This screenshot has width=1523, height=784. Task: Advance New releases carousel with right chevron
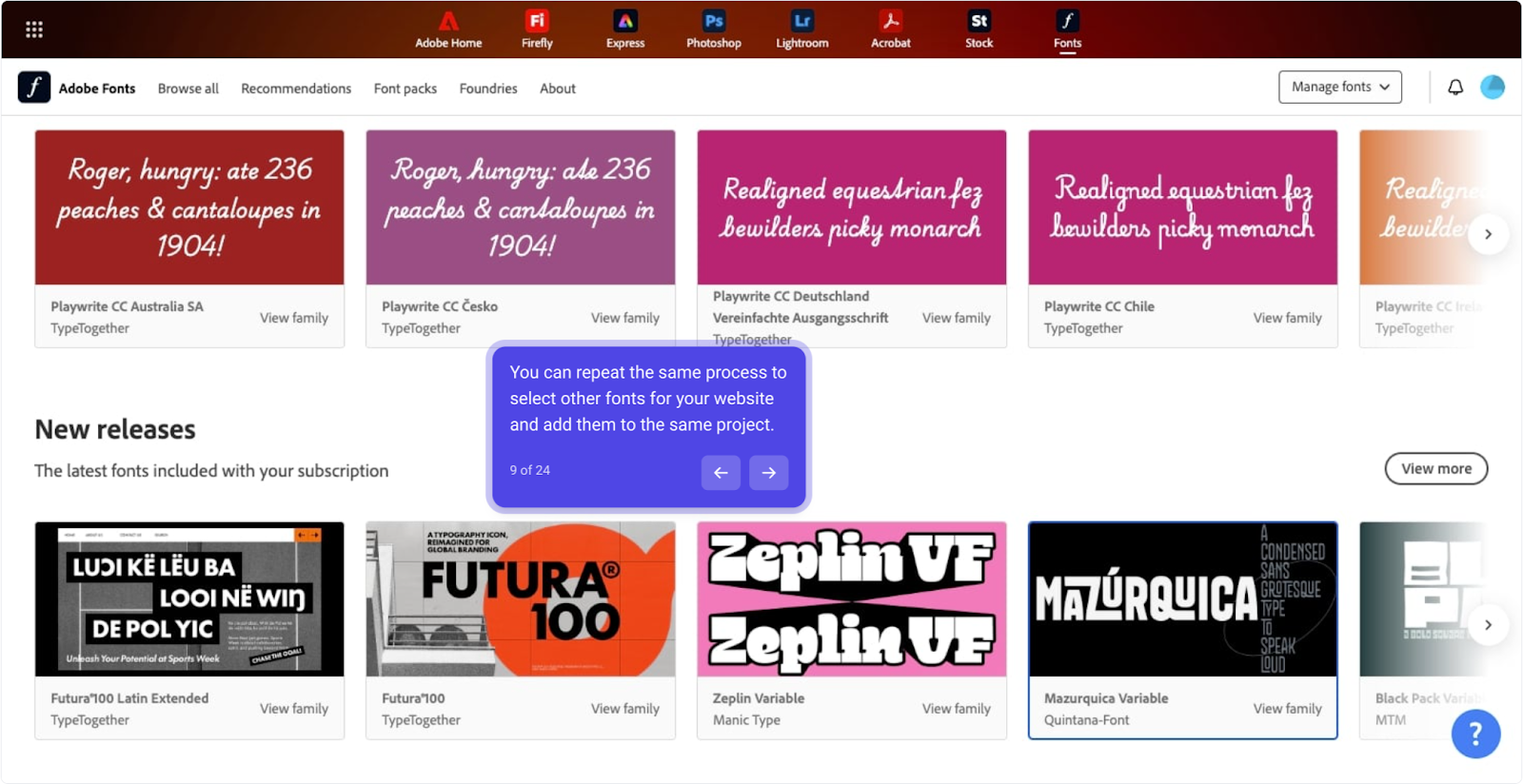1488,625
